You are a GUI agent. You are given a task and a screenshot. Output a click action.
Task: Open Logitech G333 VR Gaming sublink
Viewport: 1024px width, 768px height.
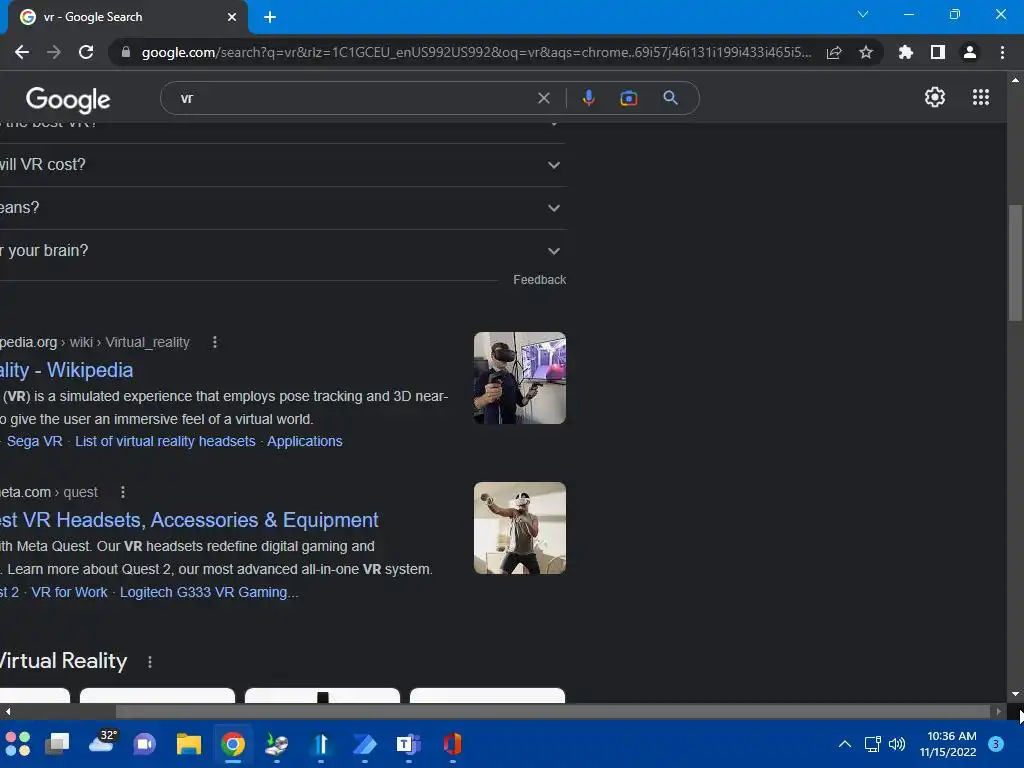209,592
